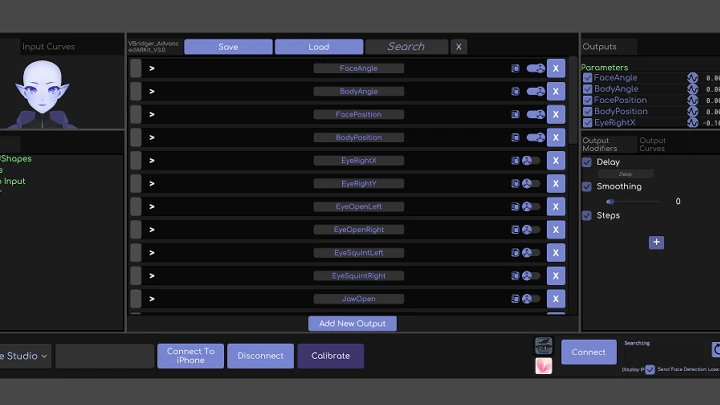Viewport: 720px width, 405px height.
Task: Copy the EyeOpenRight output entry
Action: [x=515, y=229]
